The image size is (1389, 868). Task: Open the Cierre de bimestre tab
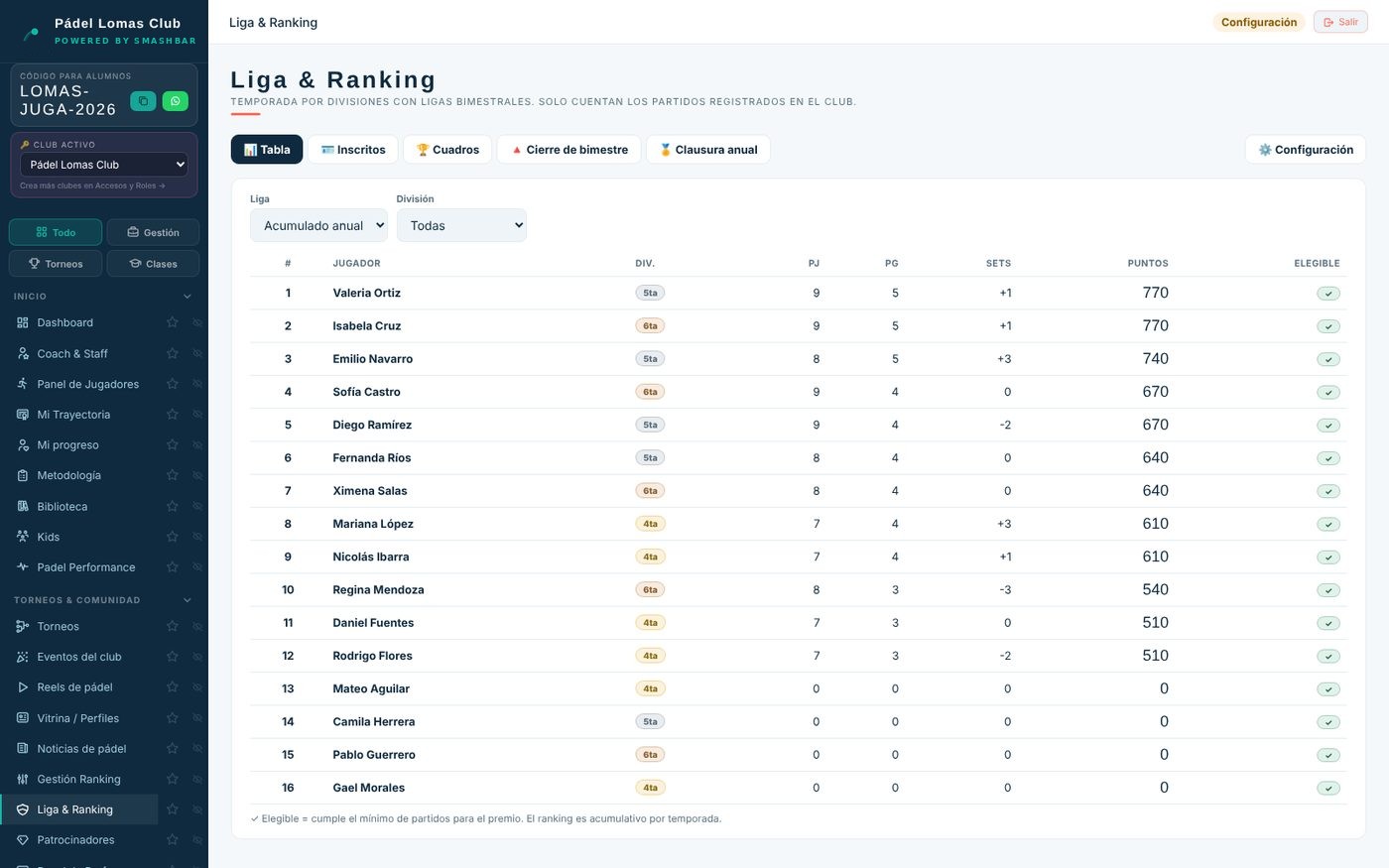click(569, 150)
